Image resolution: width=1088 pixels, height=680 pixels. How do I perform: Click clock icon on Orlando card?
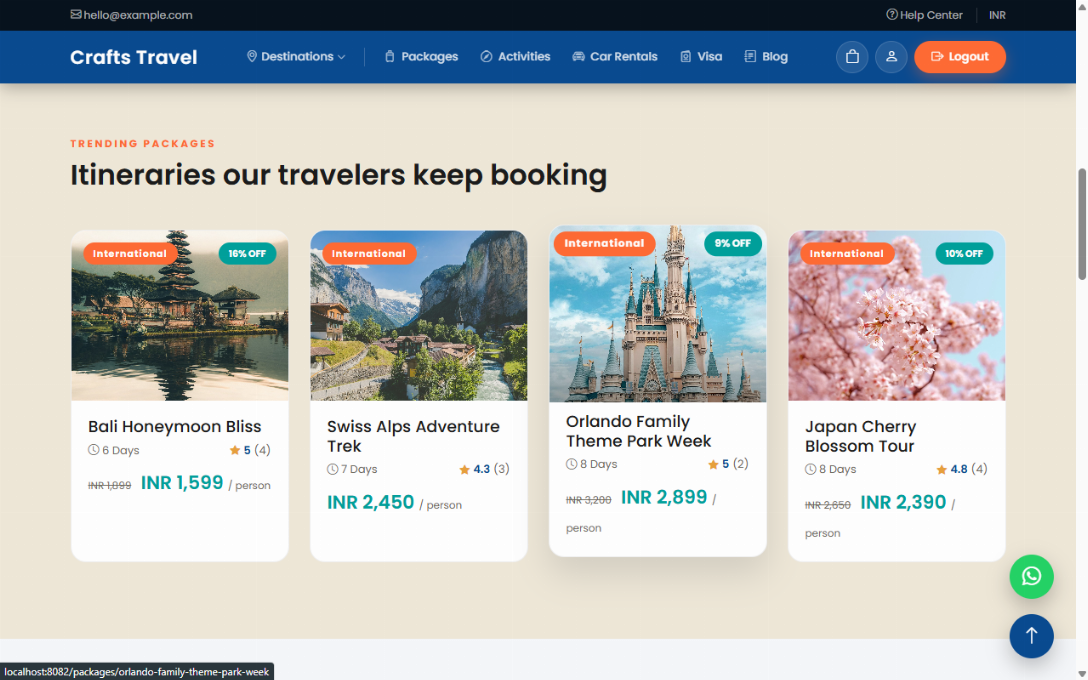(x=571, y=464)
